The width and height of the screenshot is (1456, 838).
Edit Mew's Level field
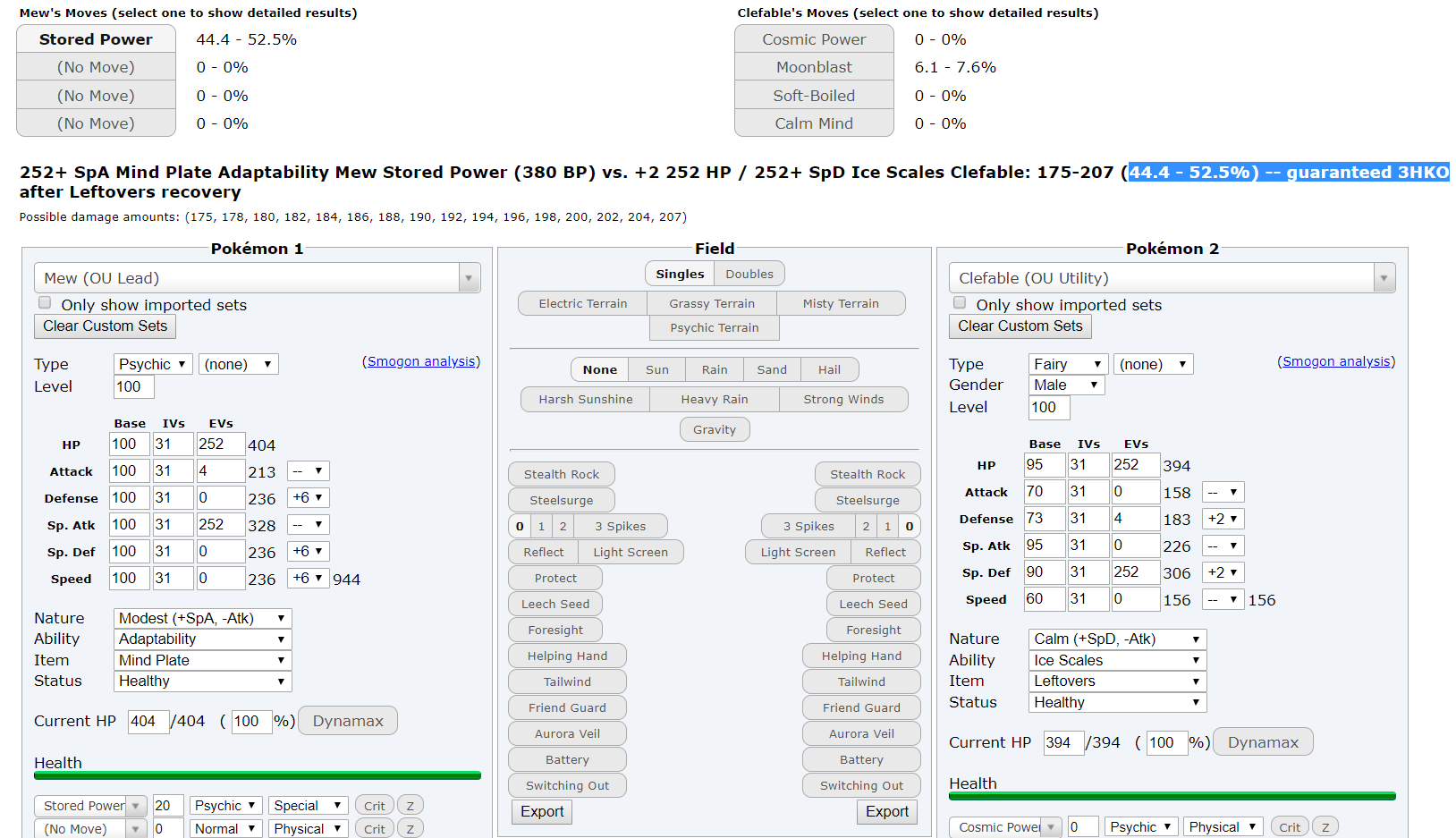pyautogui.click(x=134, y=386)
